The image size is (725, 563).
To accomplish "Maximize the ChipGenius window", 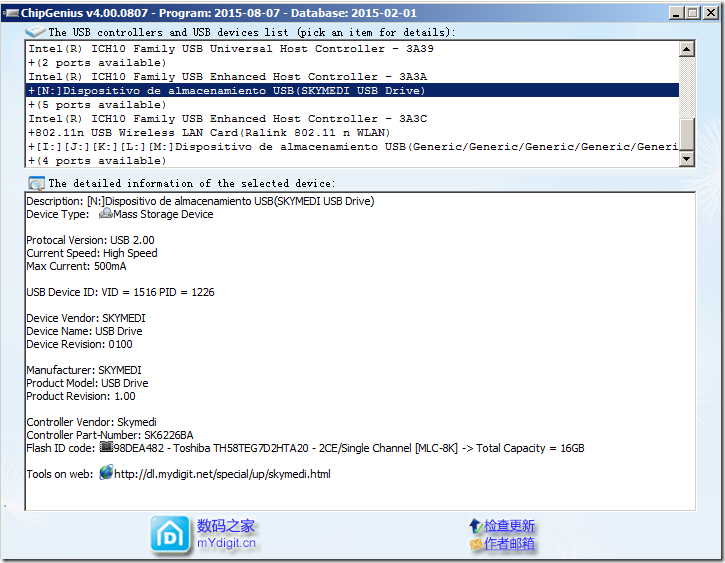I will click(x=693, y=13).
